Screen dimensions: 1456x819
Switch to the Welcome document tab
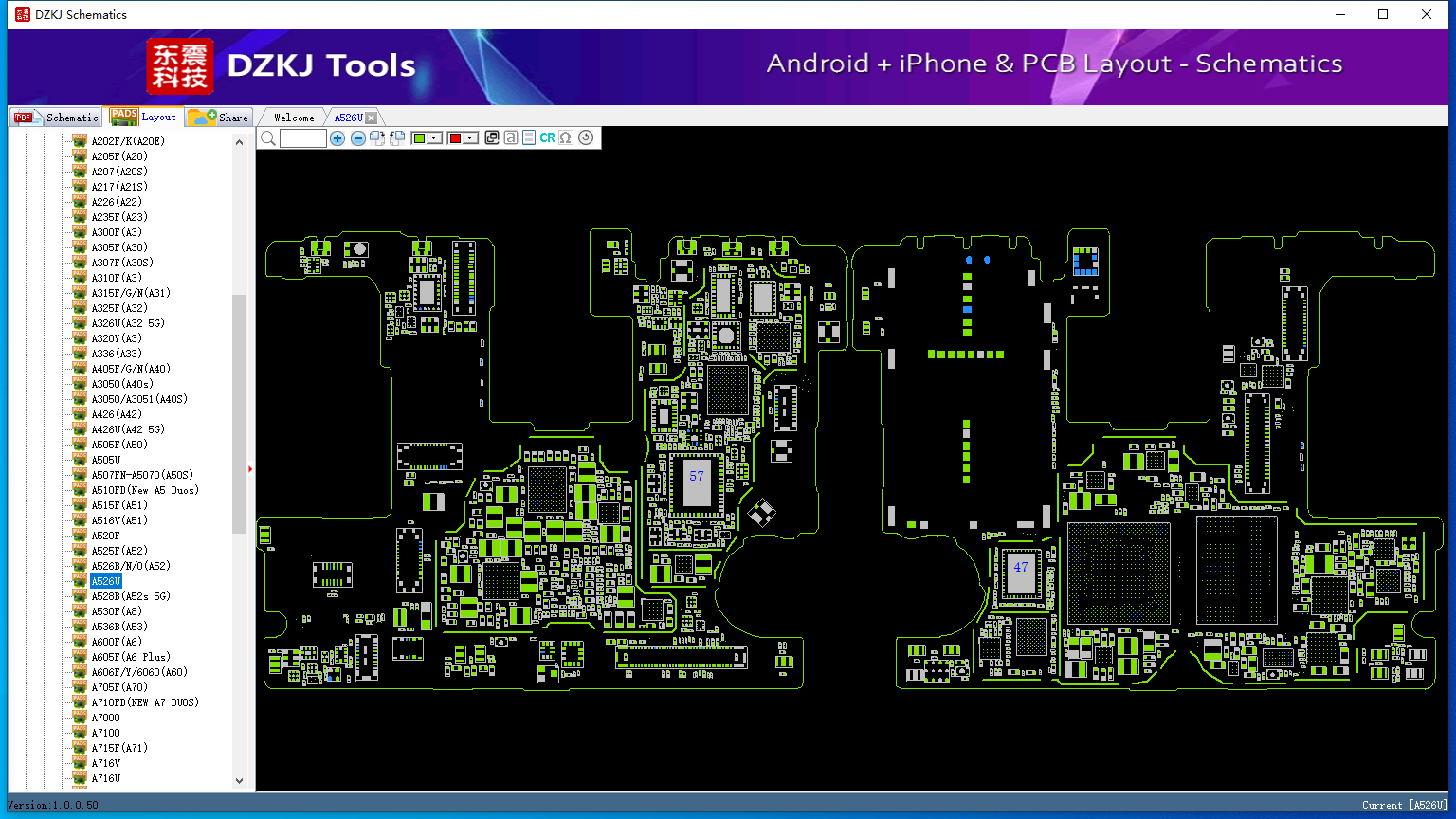pyautogui.click(x=294, y=118)
